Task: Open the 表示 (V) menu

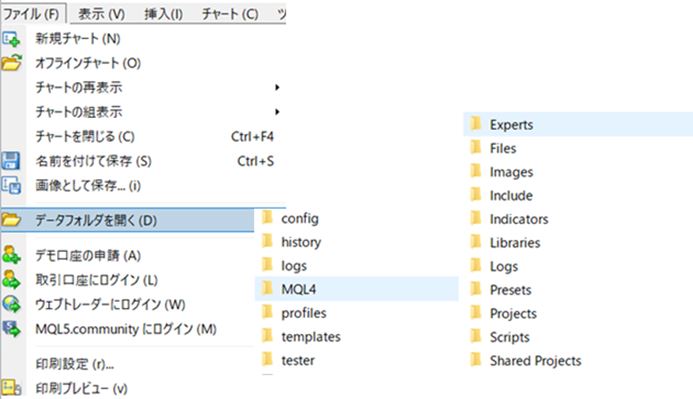Action: 102,14
